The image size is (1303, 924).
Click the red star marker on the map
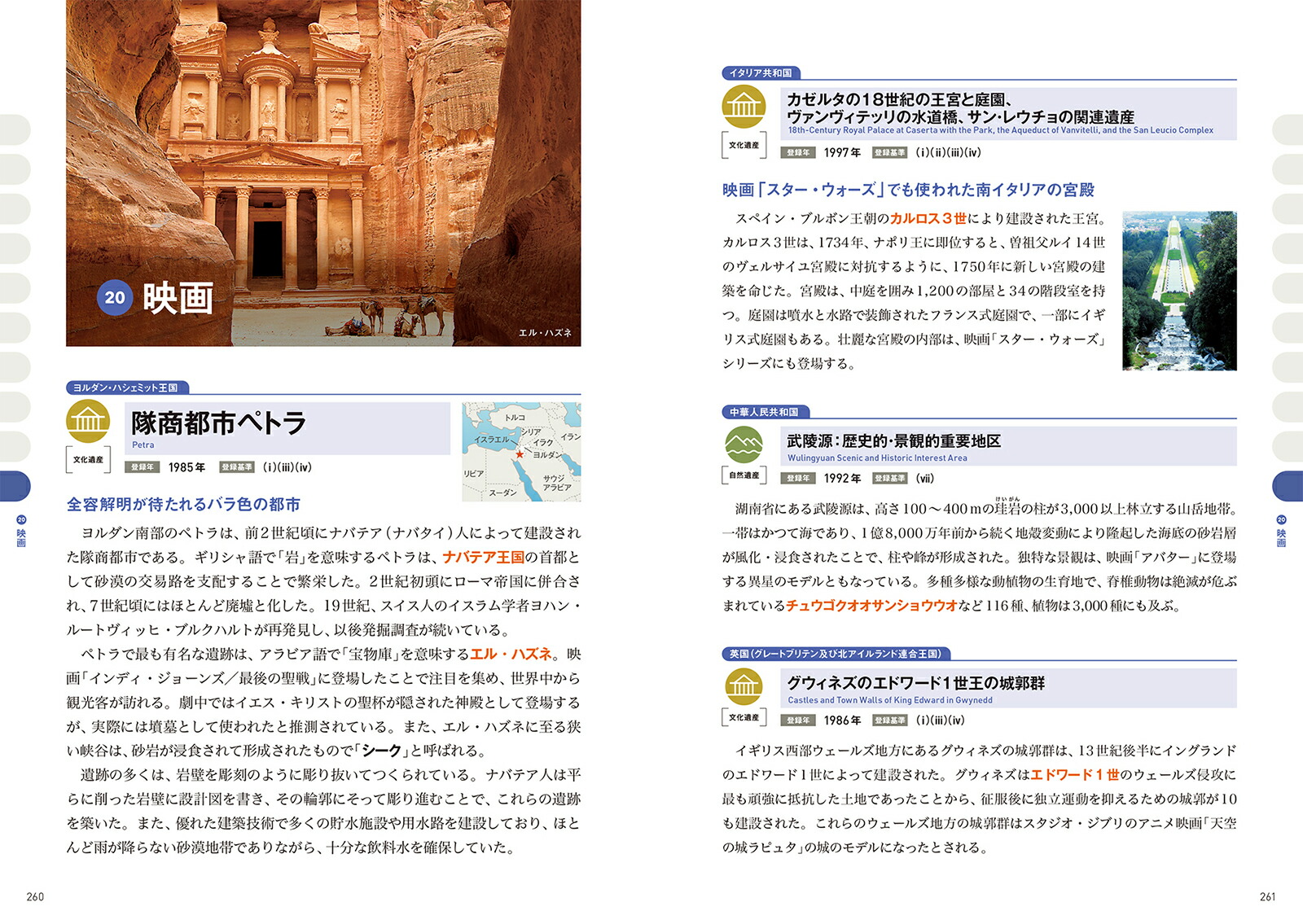coord(520,454)
